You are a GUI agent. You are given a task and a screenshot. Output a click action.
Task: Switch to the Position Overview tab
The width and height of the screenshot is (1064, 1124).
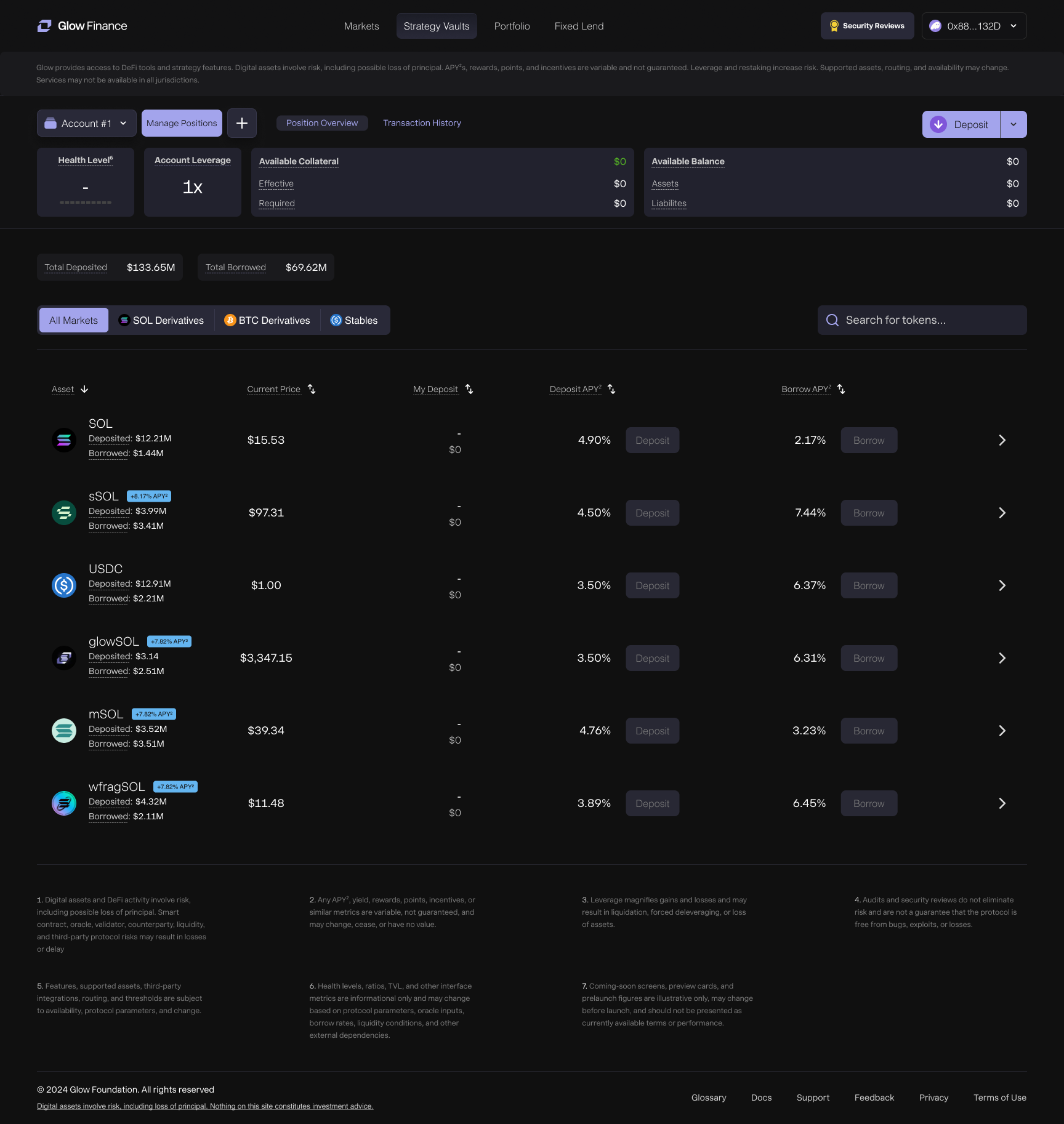pos(322,123)
